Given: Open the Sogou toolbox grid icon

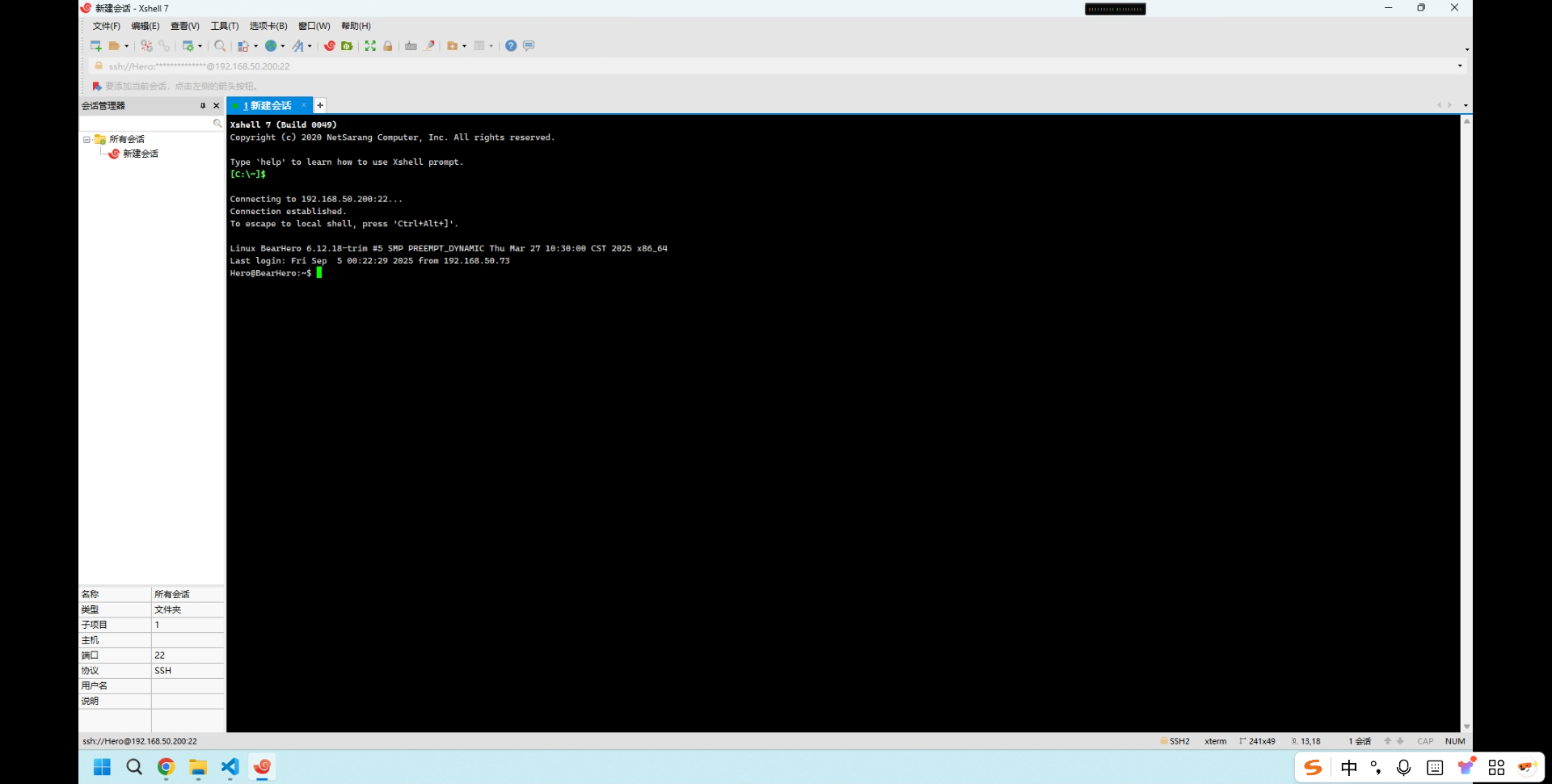Looking at the screenshot, I should [1497, 768].
